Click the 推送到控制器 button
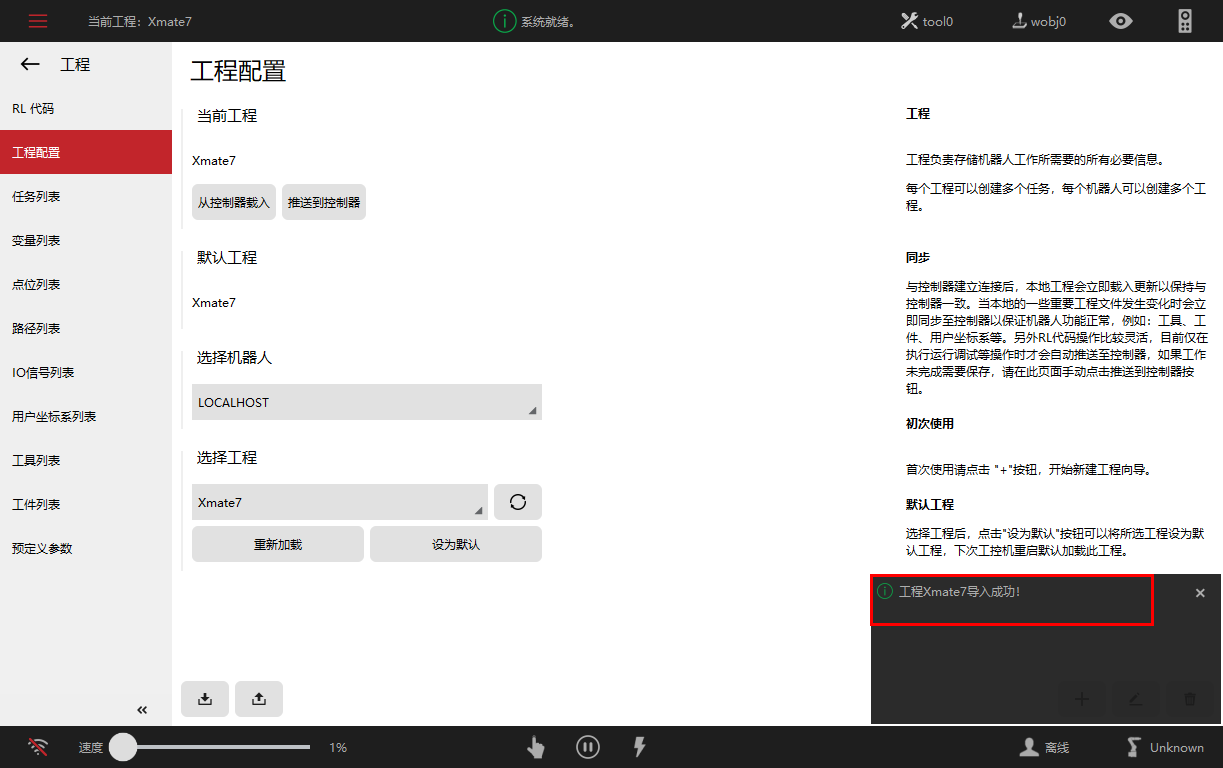 (x=323, y=201)
